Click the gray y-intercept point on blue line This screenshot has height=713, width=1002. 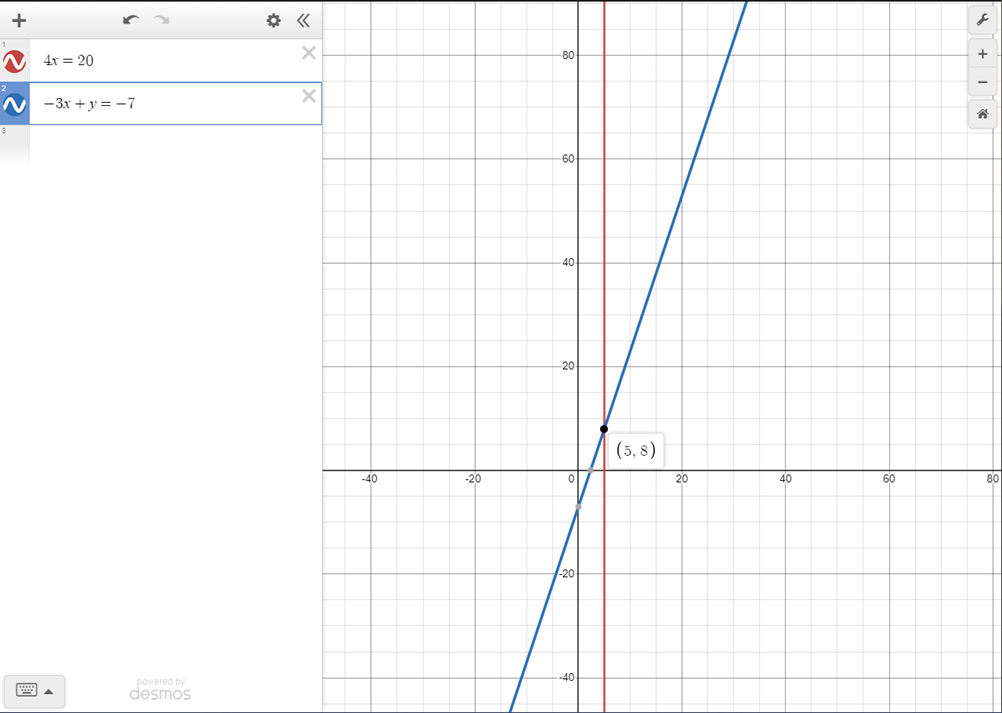point(578,507)
